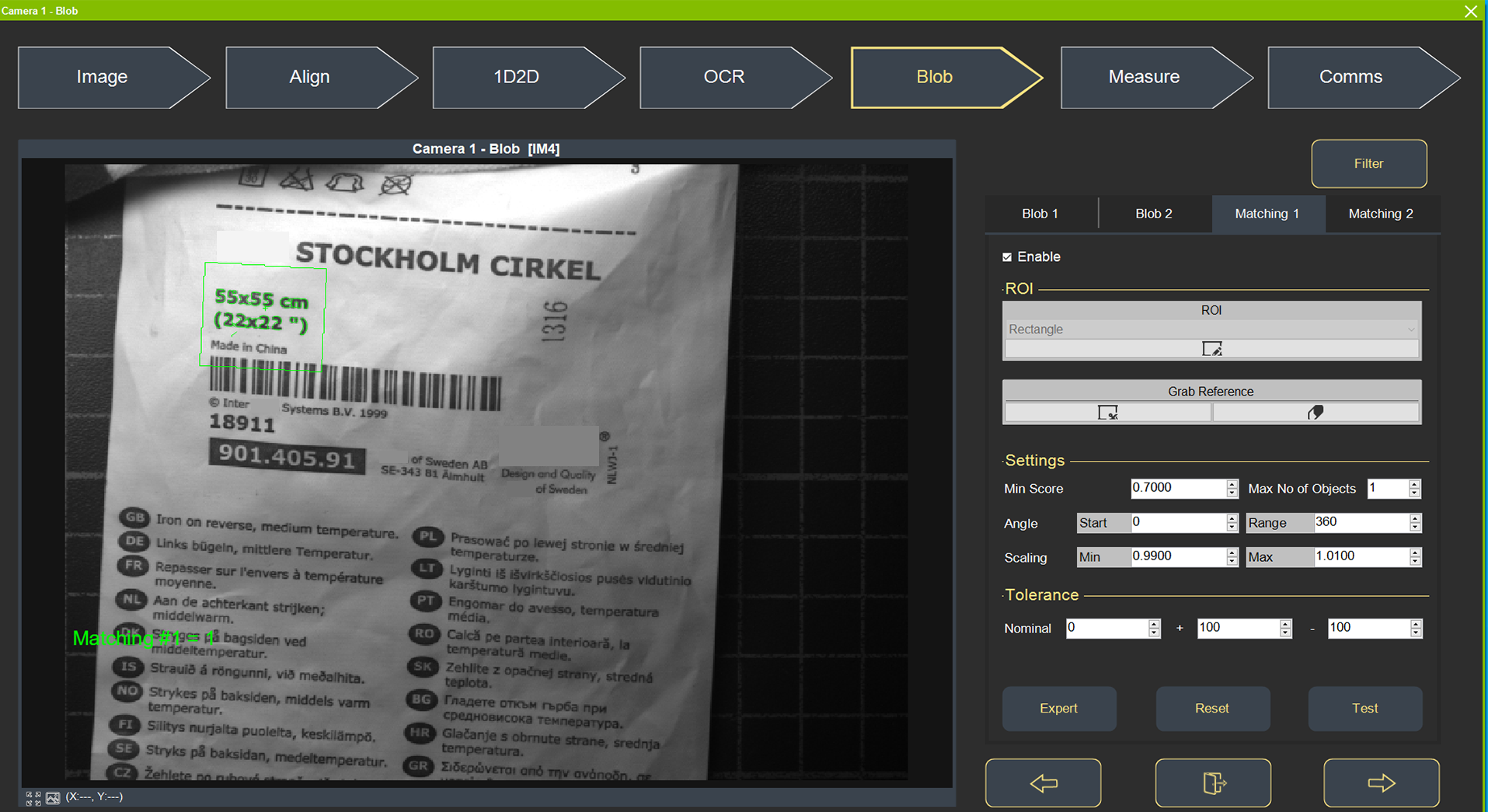Go to the Image step
This screenshot has width=1488, height=812.
click(113, 77)
